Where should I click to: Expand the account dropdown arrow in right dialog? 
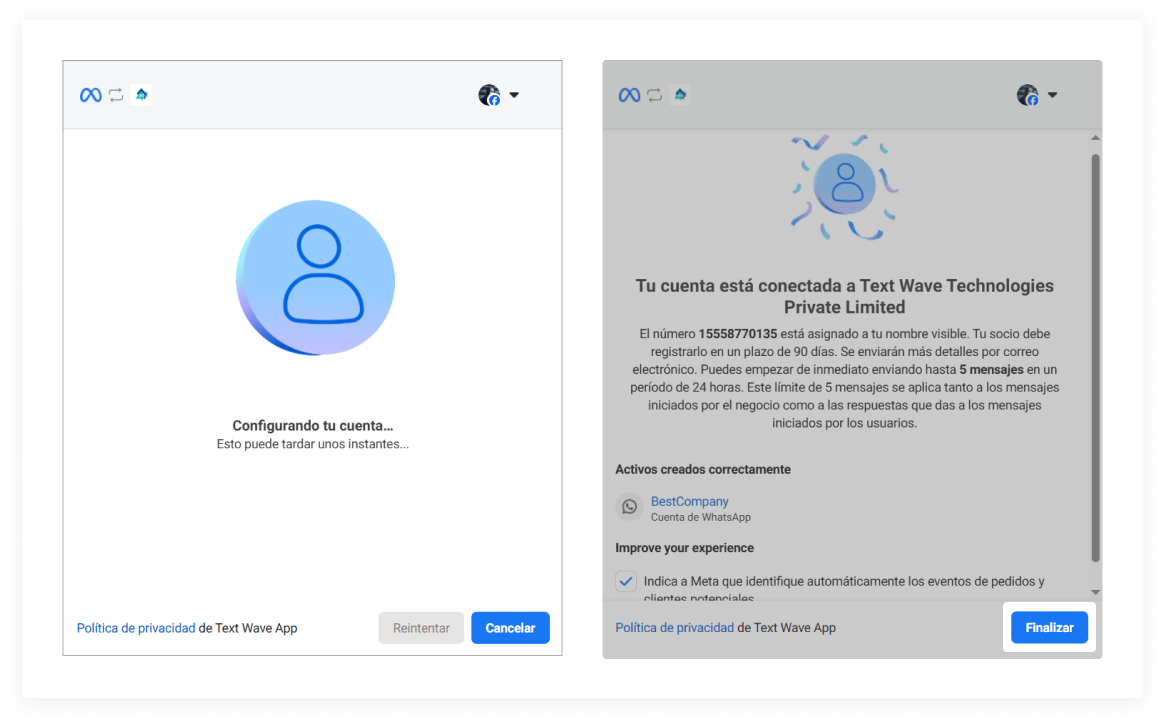point(1052,95)
